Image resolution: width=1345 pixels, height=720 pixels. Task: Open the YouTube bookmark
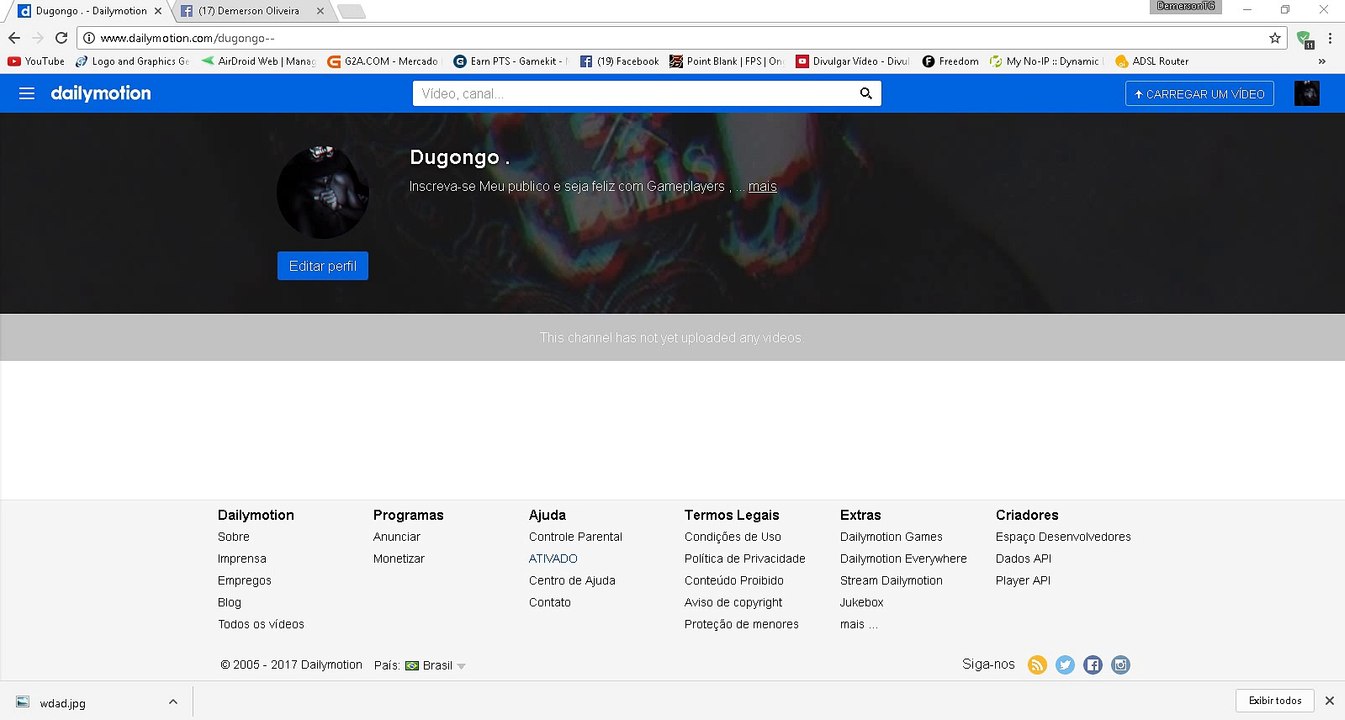pyautogui.click(x=36, y=61)
